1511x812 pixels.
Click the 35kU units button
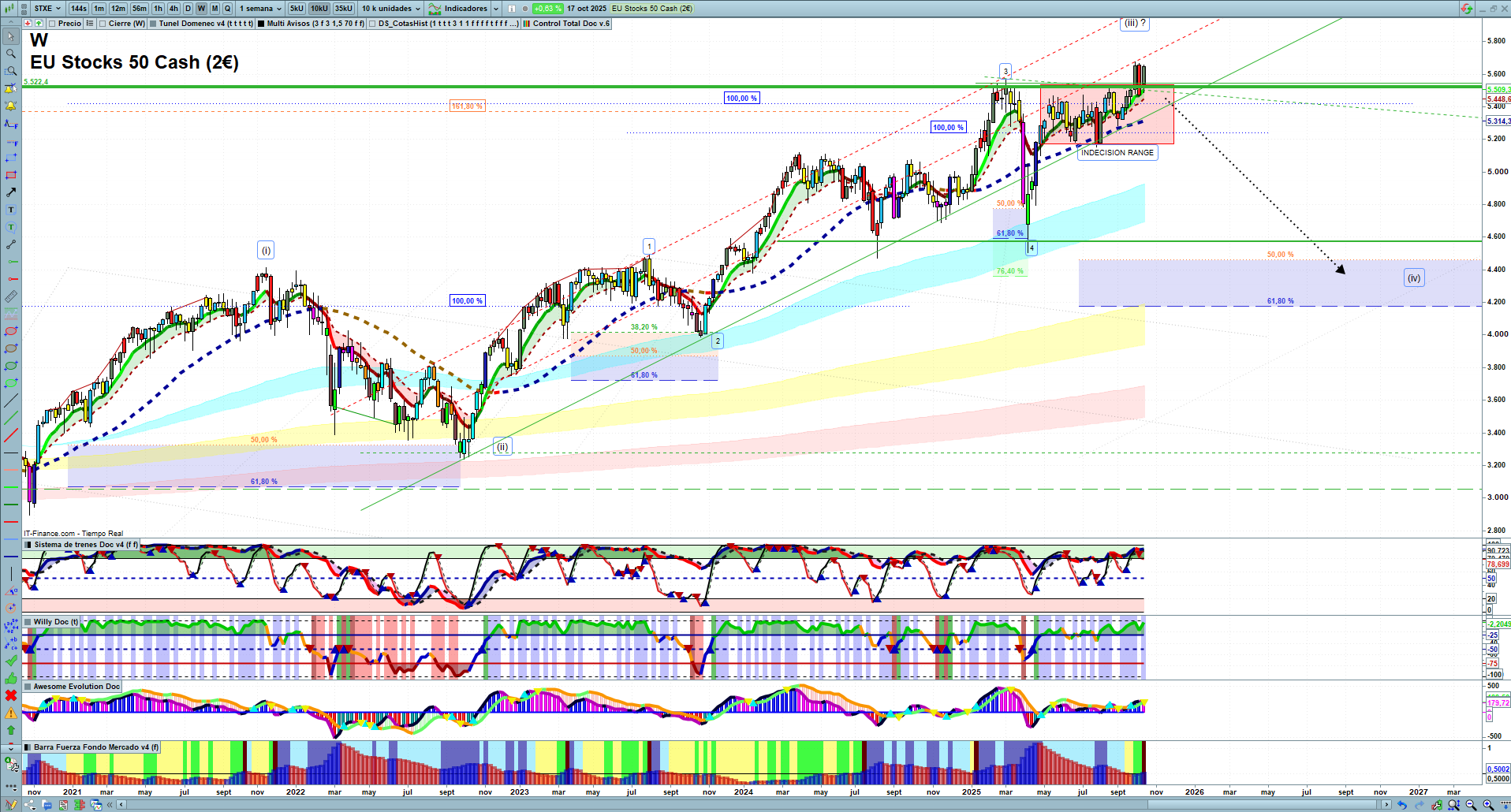[x=344, y=9]
